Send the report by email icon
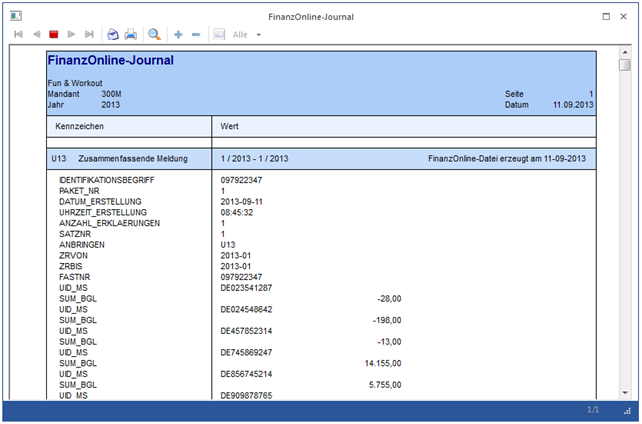 click(113, 34)
